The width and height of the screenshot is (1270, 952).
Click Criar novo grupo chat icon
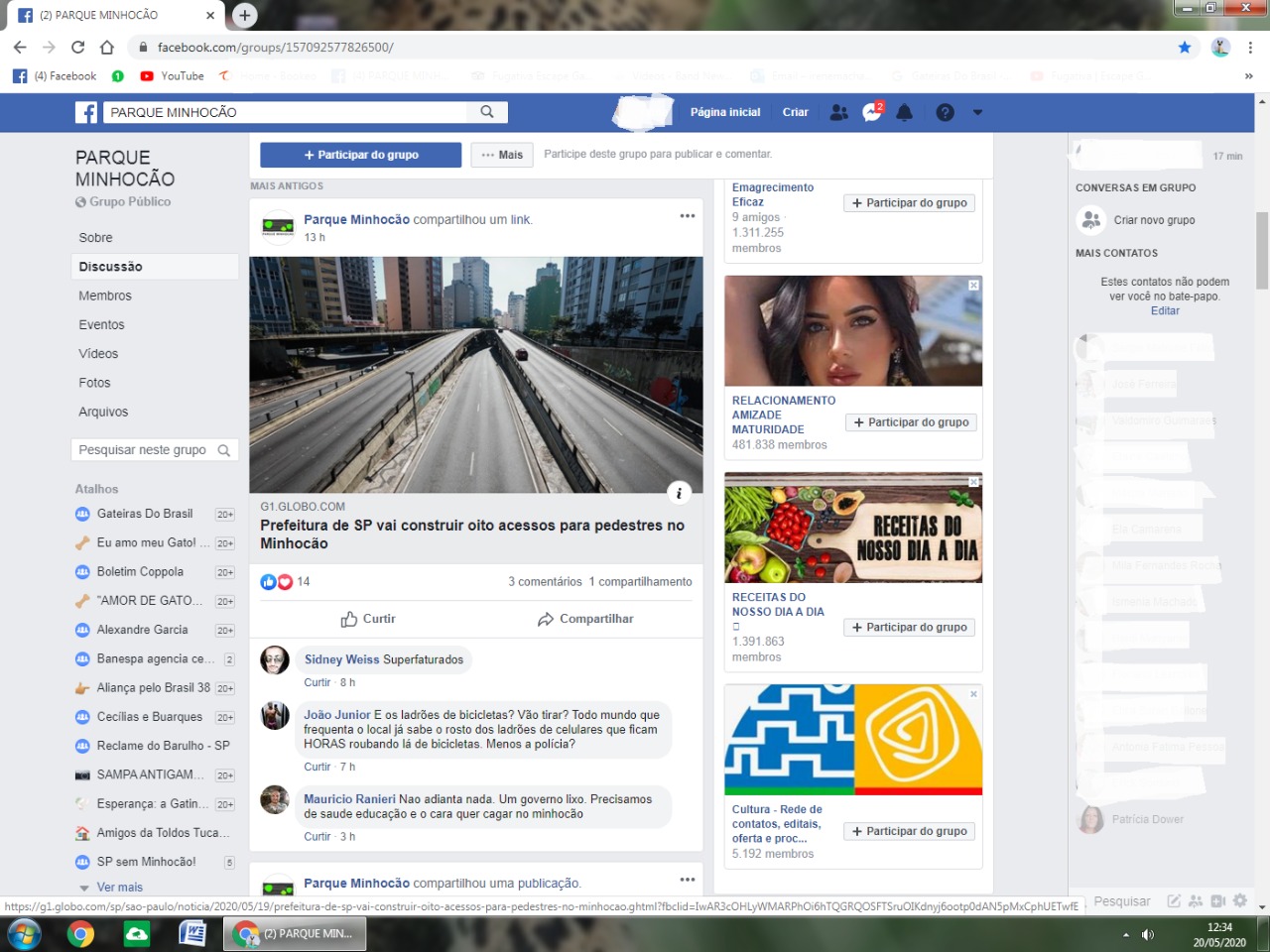coord(1091,220)
